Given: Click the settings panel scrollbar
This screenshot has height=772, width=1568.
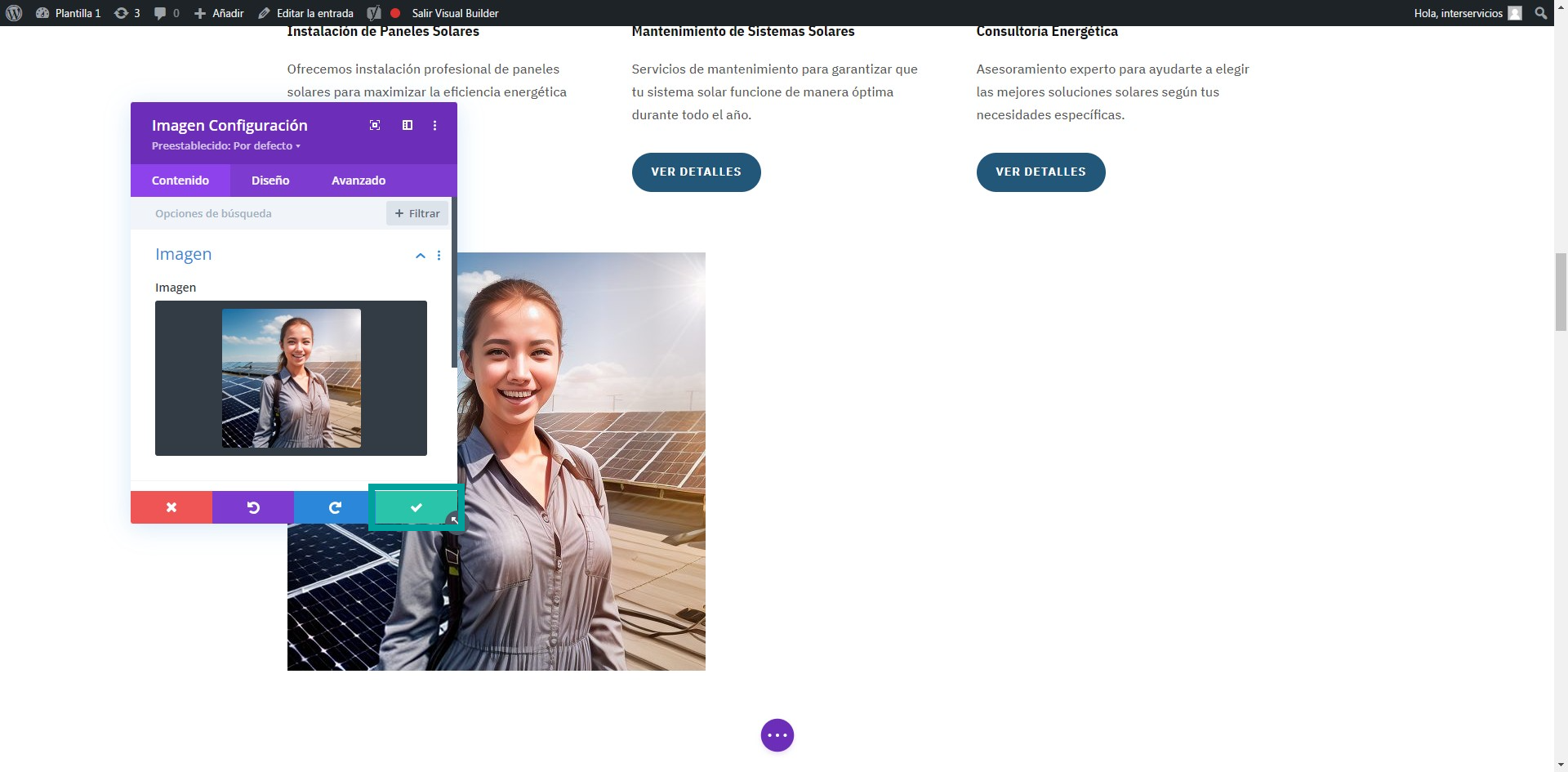Looking at the screenshot, I should pyautogui.click(x=454, y=282).
